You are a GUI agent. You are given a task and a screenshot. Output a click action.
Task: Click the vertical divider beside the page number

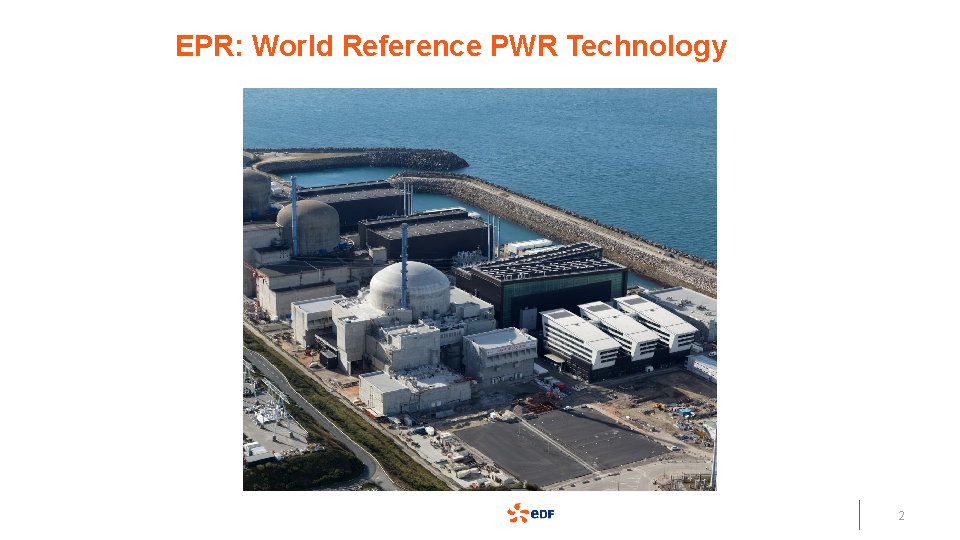pos(859,515)
